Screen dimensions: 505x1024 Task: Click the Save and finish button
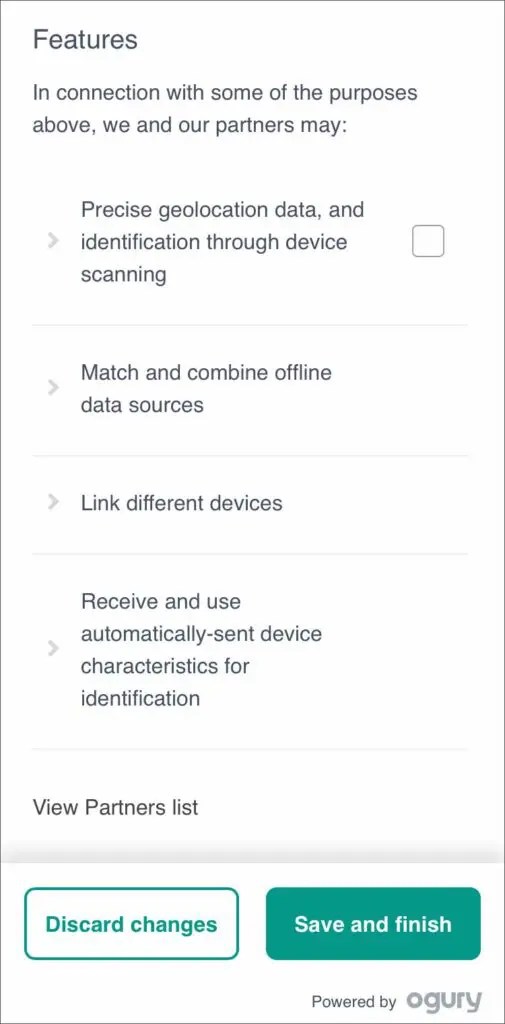373,923
